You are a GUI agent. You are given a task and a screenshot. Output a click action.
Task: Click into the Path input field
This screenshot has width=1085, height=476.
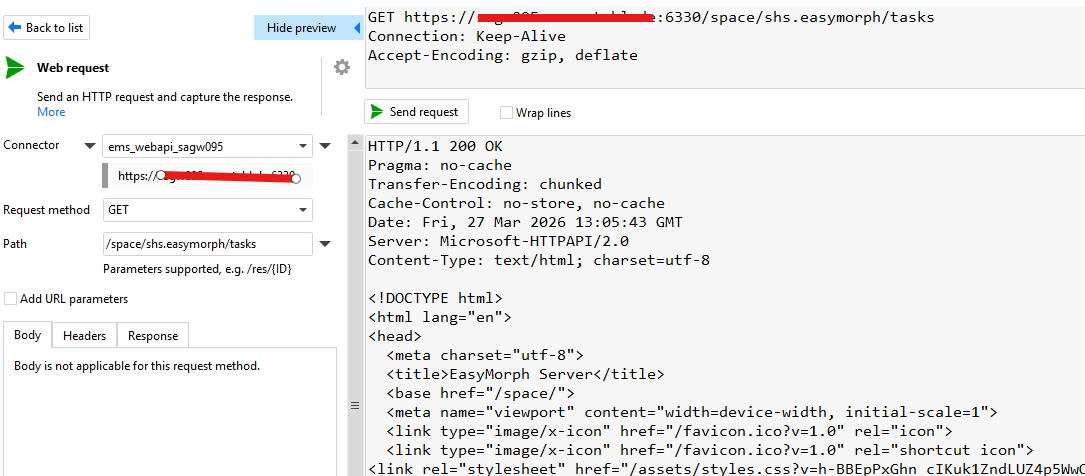(x=206, y=244)
